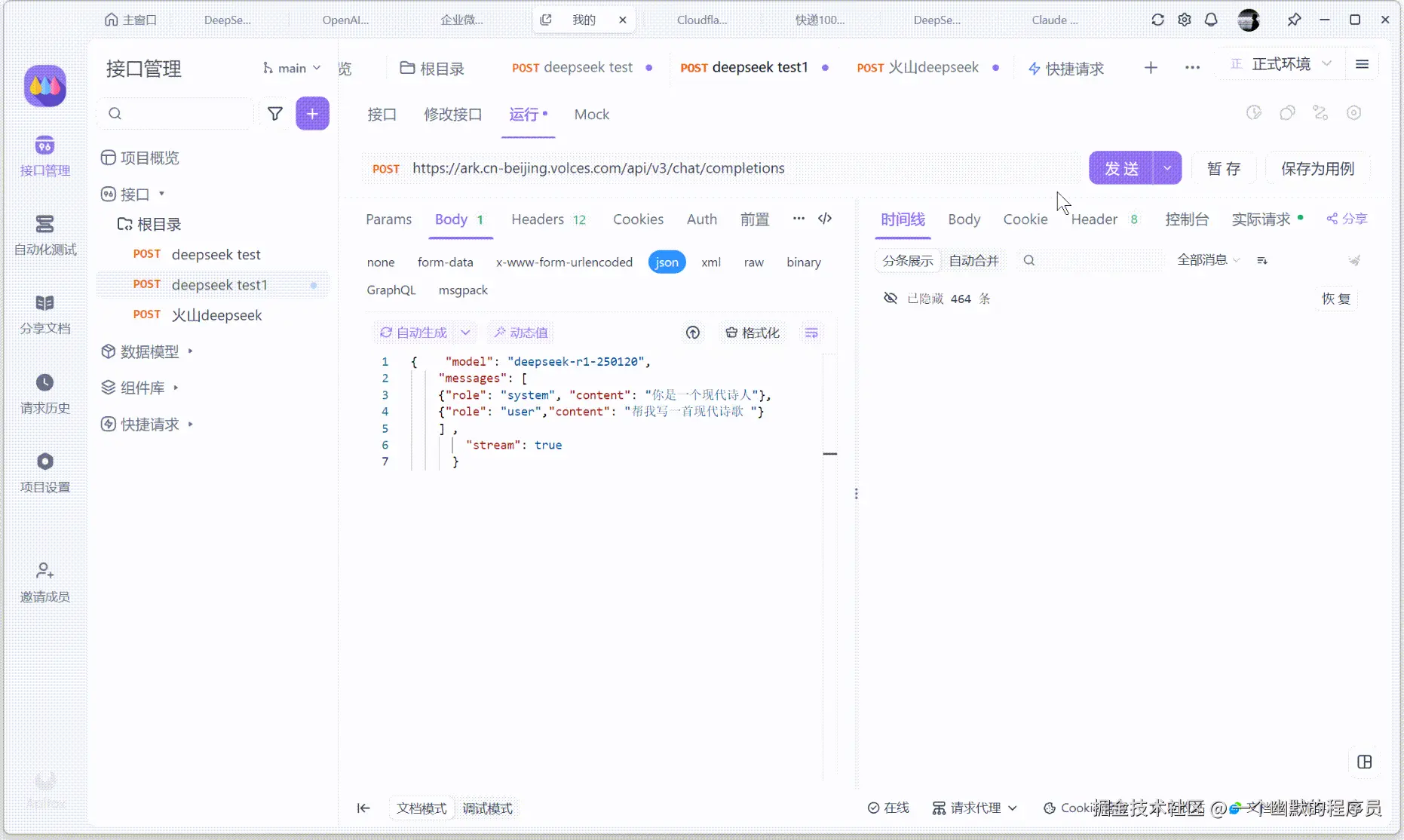
Task: Click the word wrap icon above editor
Action: click(x=811, y=333)
